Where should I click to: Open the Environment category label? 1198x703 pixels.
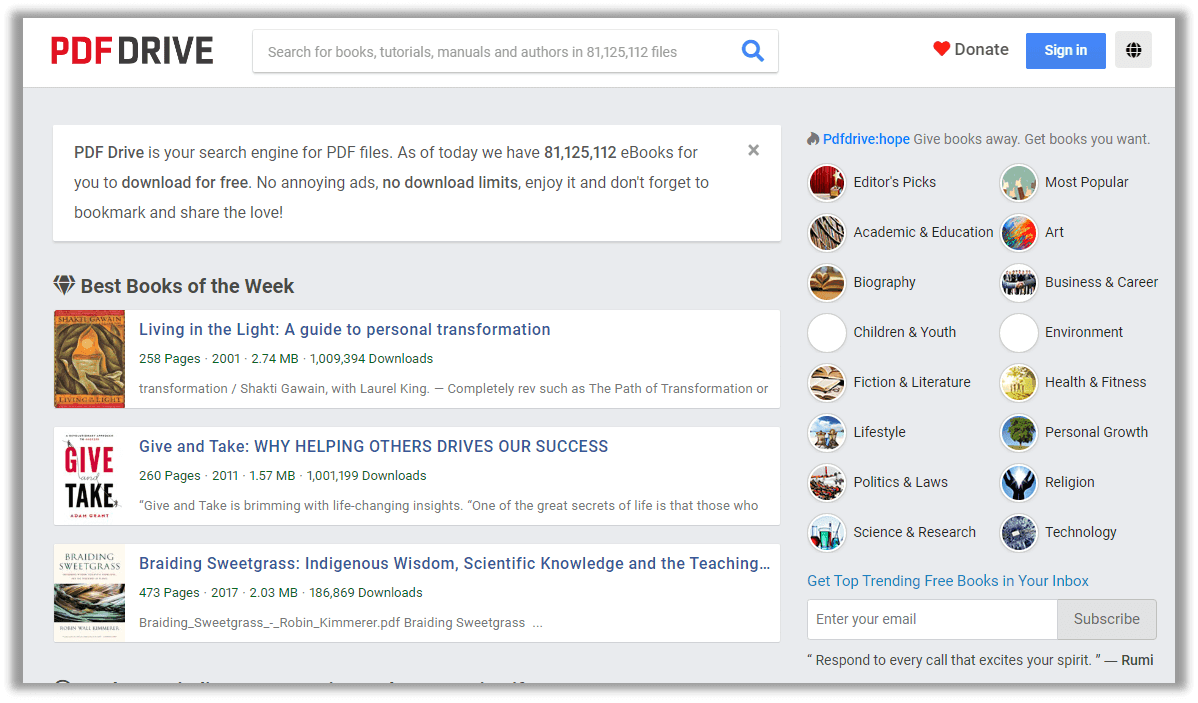click(x=1083, y=332)
